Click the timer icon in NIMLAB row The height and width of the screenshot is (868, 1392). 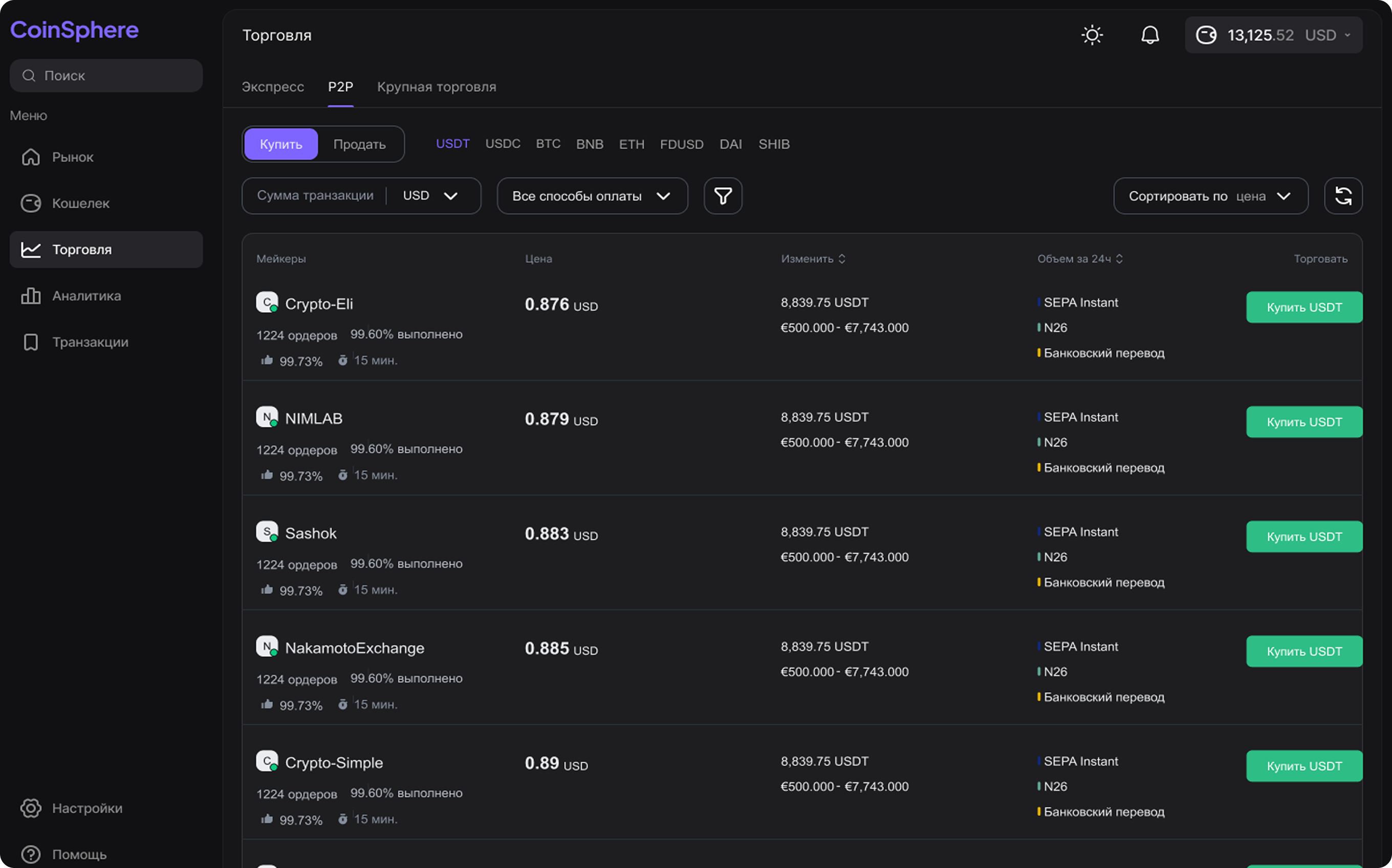tap(343, 475)
